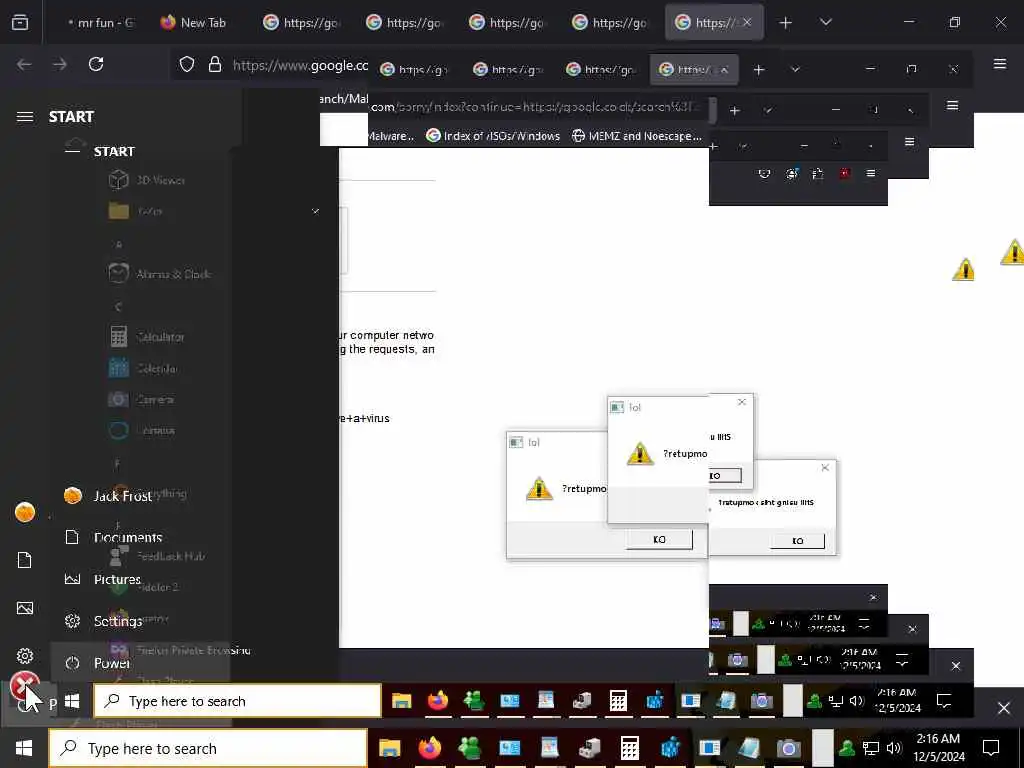Open Alarms & Clock from Start list
Viewport: 1024px width, 768px height.
159,274
